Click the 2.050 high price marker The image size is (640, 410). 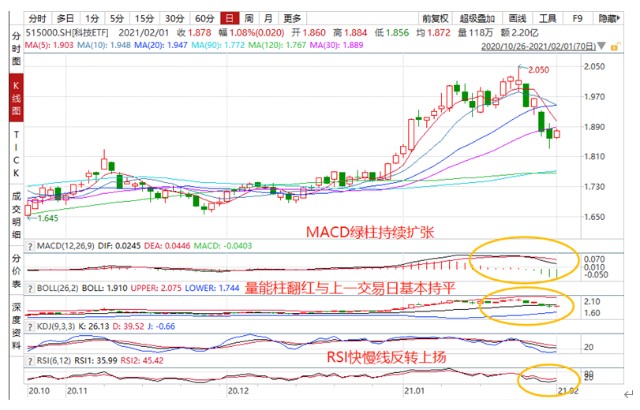538,69
